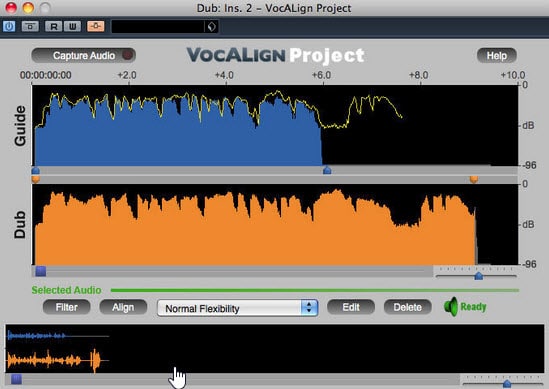Viewport: 549px width, 389px height.
Task: Click the Flexibility dropdown stepper arrows
Action: [x=309, y=308]
